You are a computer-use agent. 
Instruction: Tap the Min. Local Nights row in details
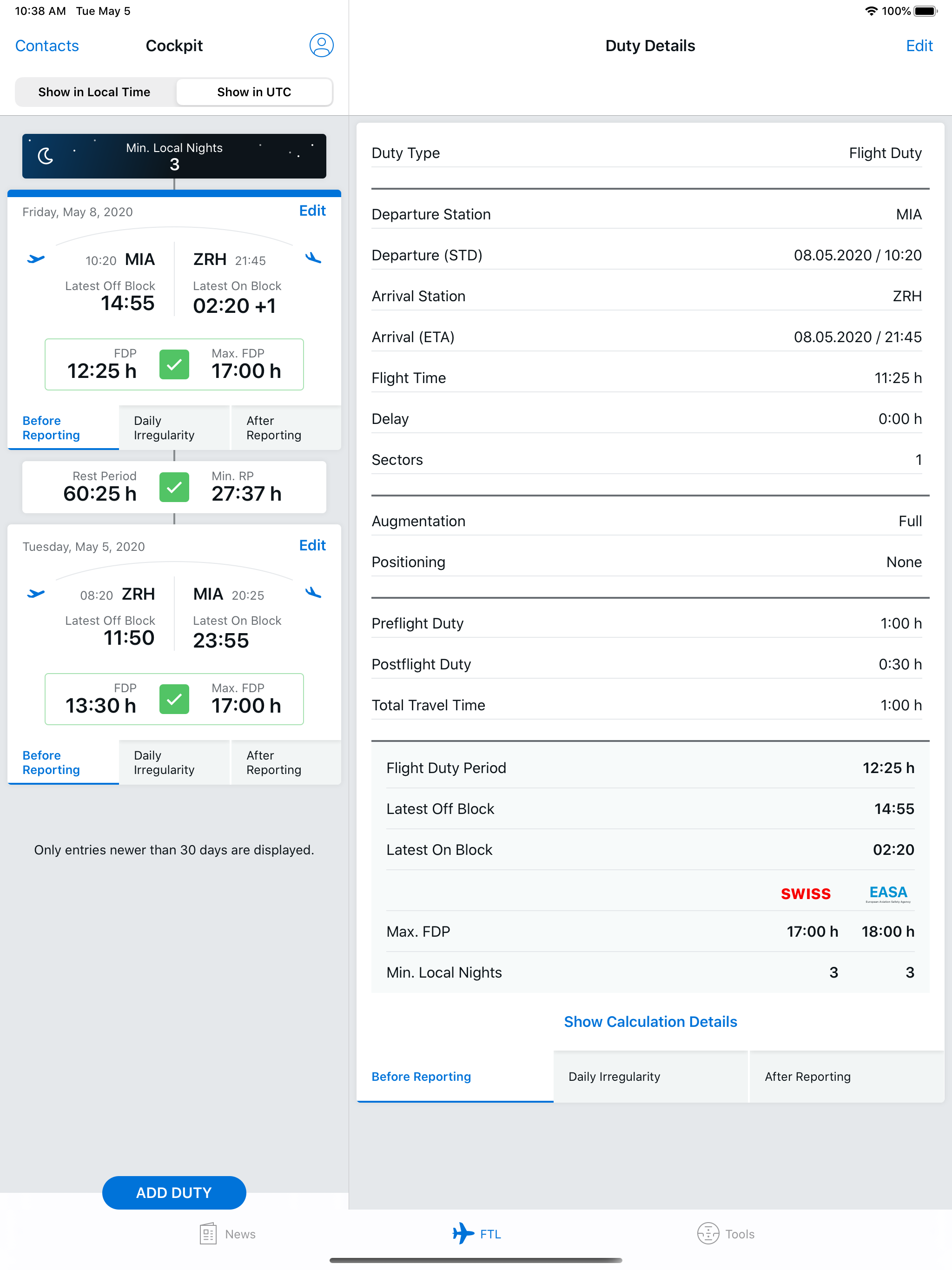point(650,972)
